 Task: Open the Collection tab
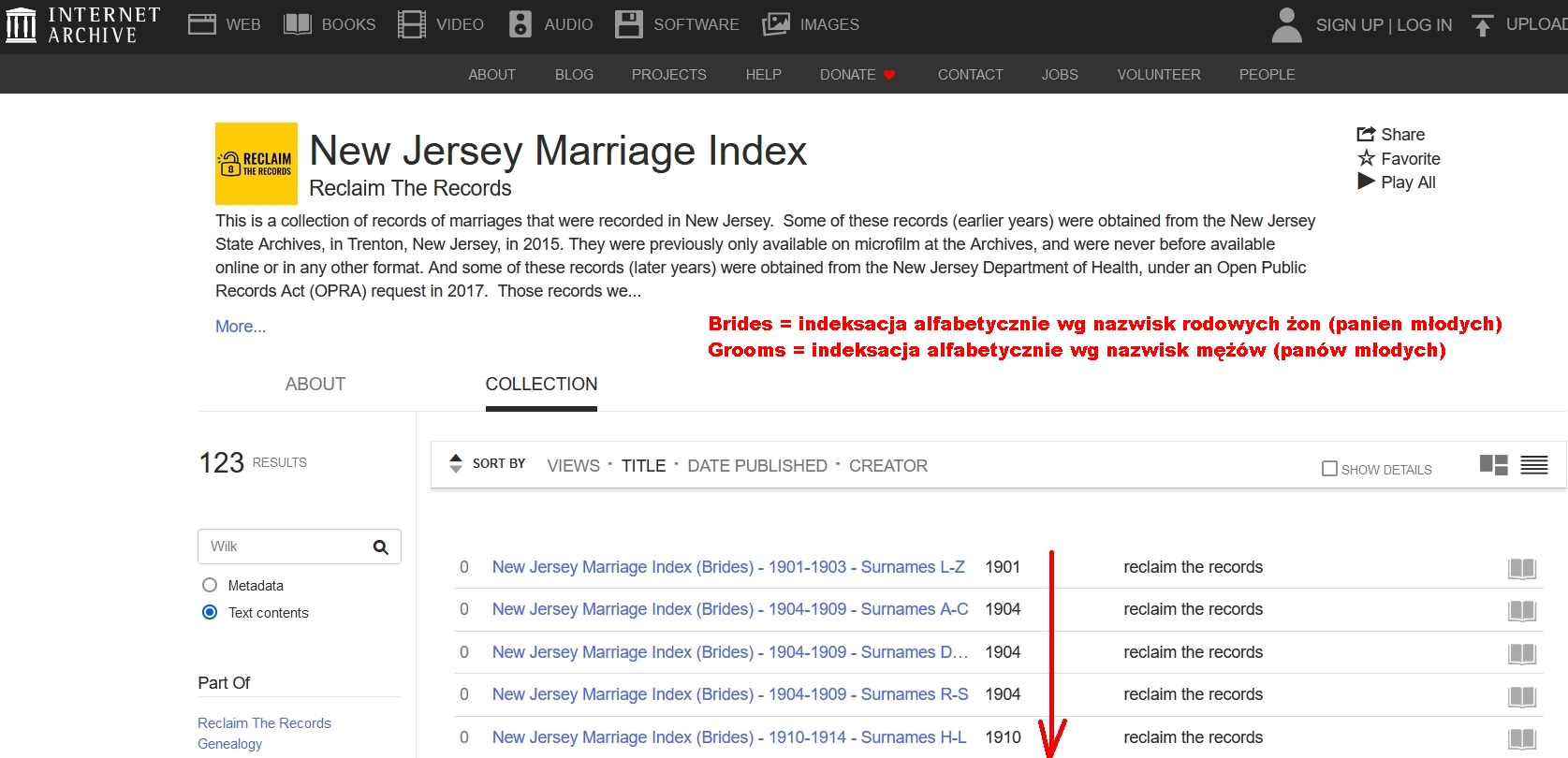(x=541, y=384)
